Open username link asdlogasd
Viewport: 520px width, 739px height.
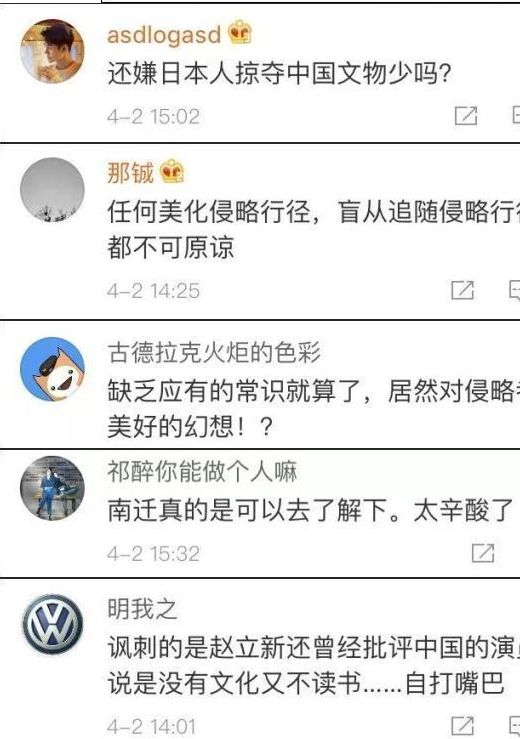coord(164,35)
